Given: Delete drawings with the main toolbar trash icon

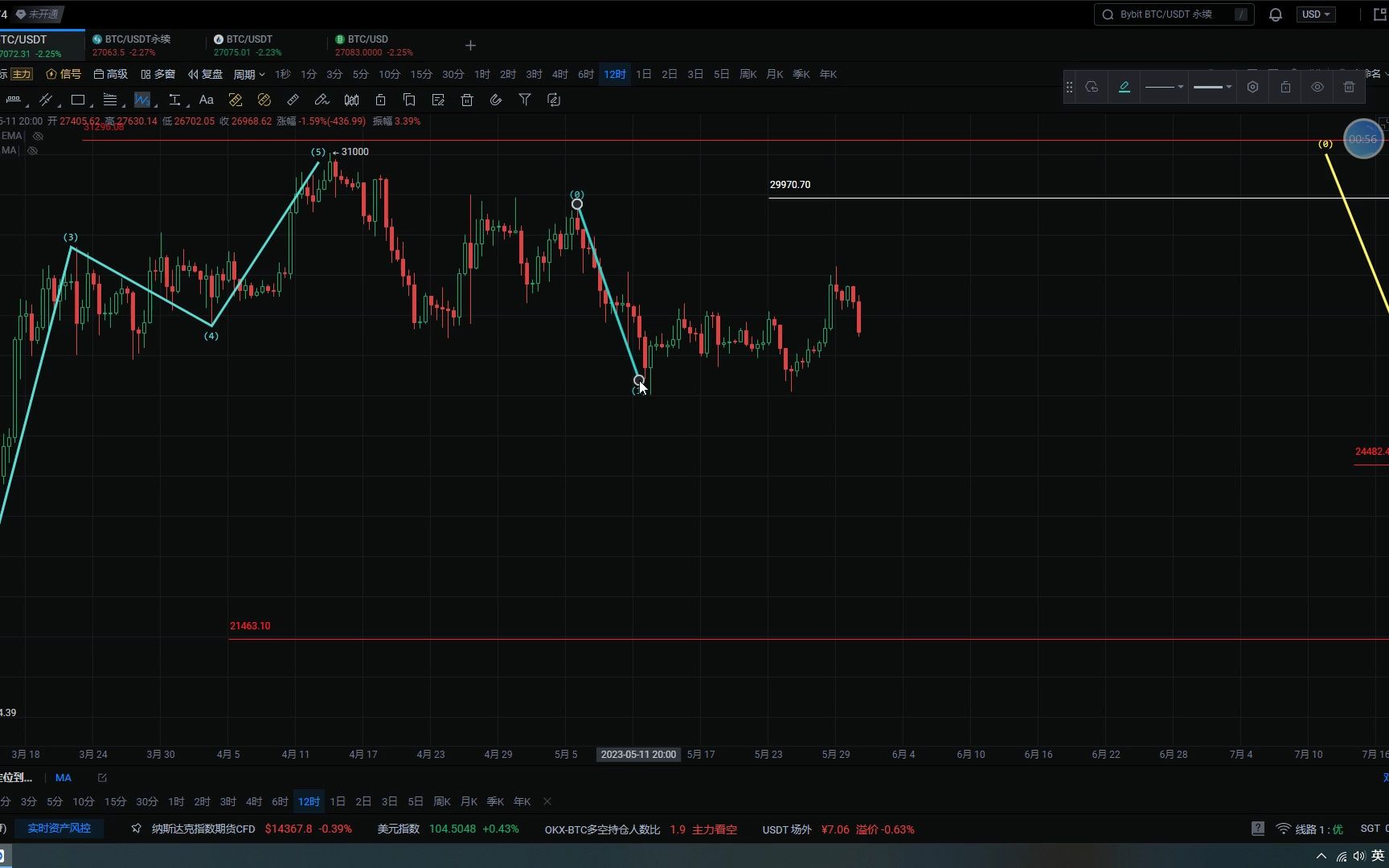Looking at the screenshot, I should (467, 100).
